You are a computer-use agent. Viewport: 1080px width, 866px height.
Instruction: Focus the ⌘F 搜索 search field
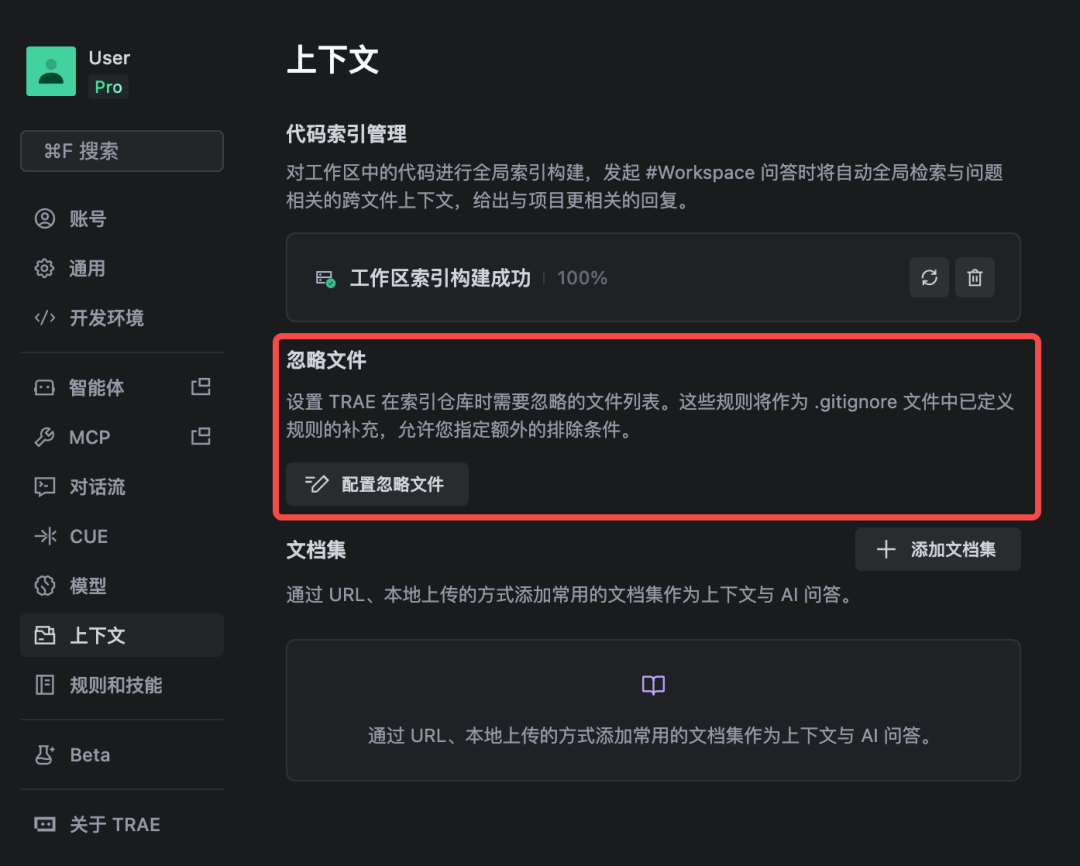coord(122,151)
